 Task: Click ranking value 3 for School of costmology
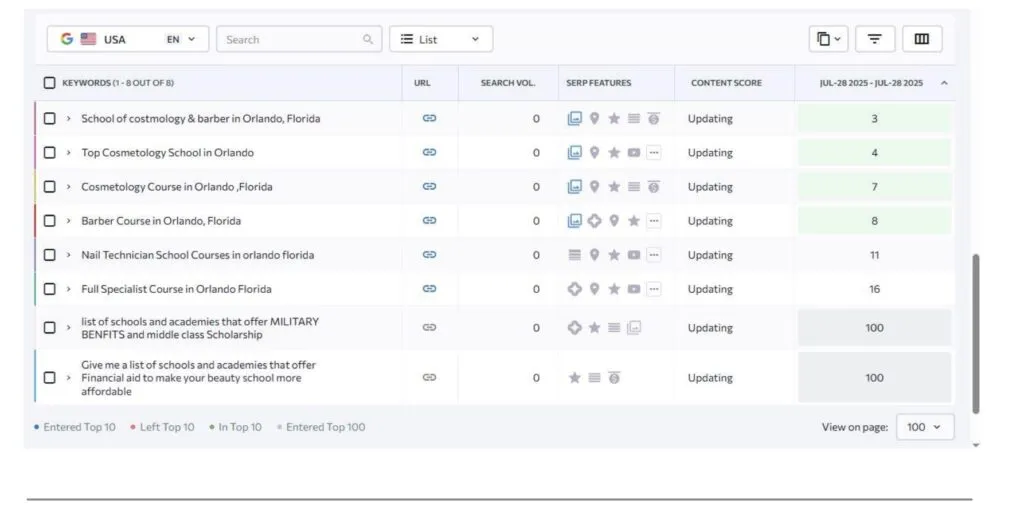874,118
